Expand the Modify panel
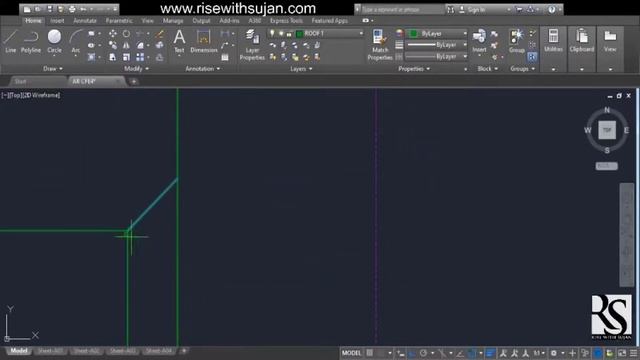 [x=136, y=69]
